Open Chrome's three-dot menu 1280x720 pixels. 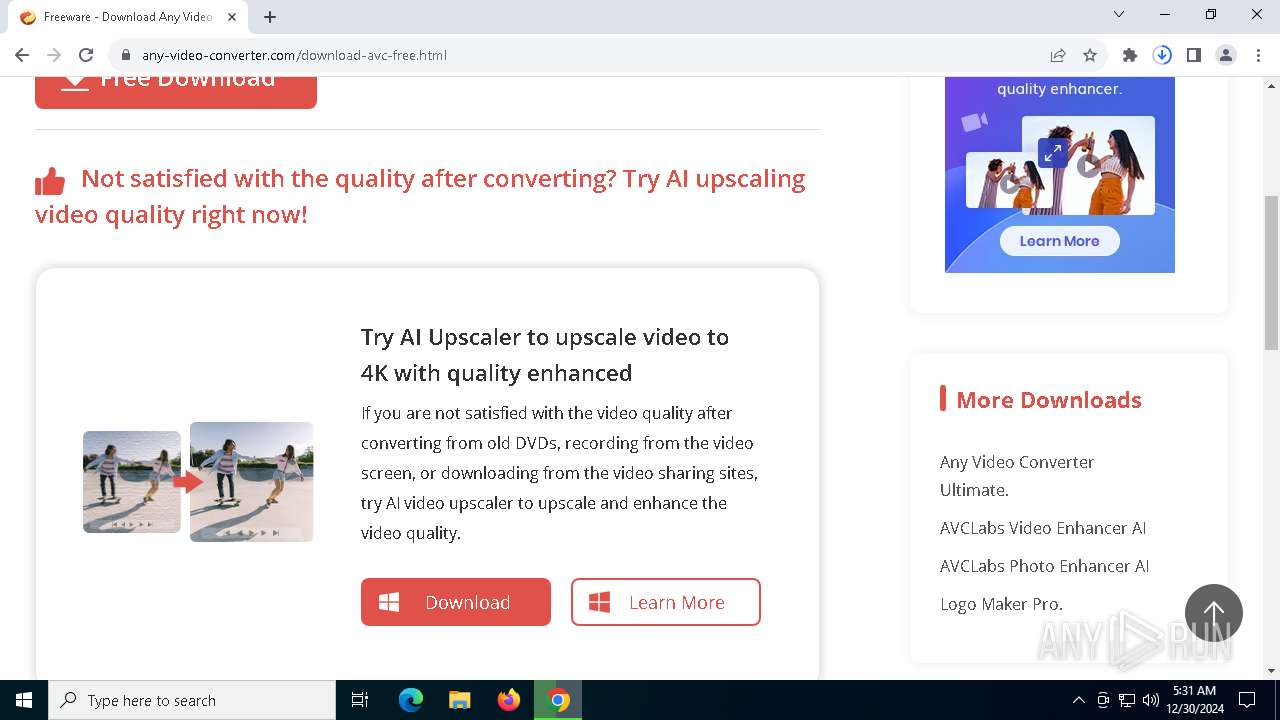[1258, 55]
